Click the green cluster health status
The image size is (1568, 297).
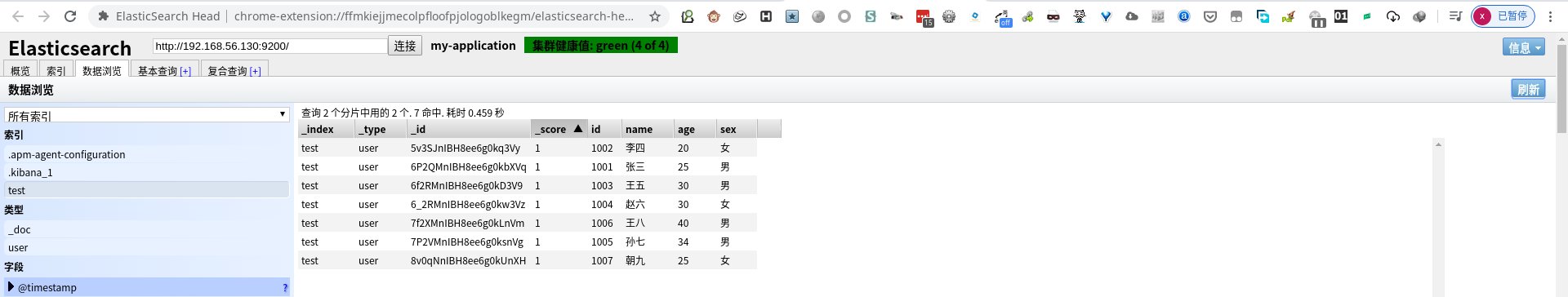[x=601, y=46]
